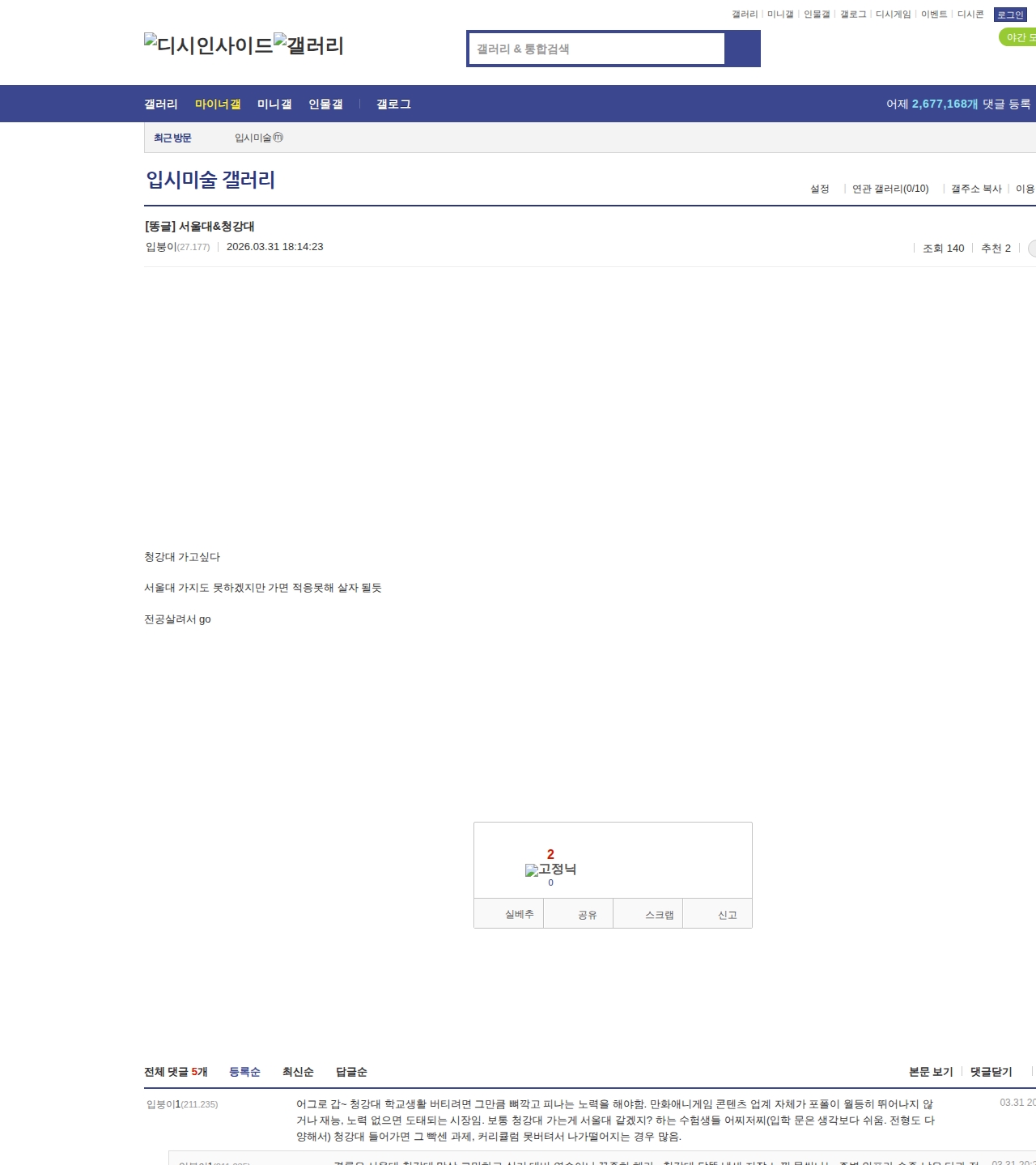
Task: Jump to post body via 본문 보기
Action: (931, 1072)
